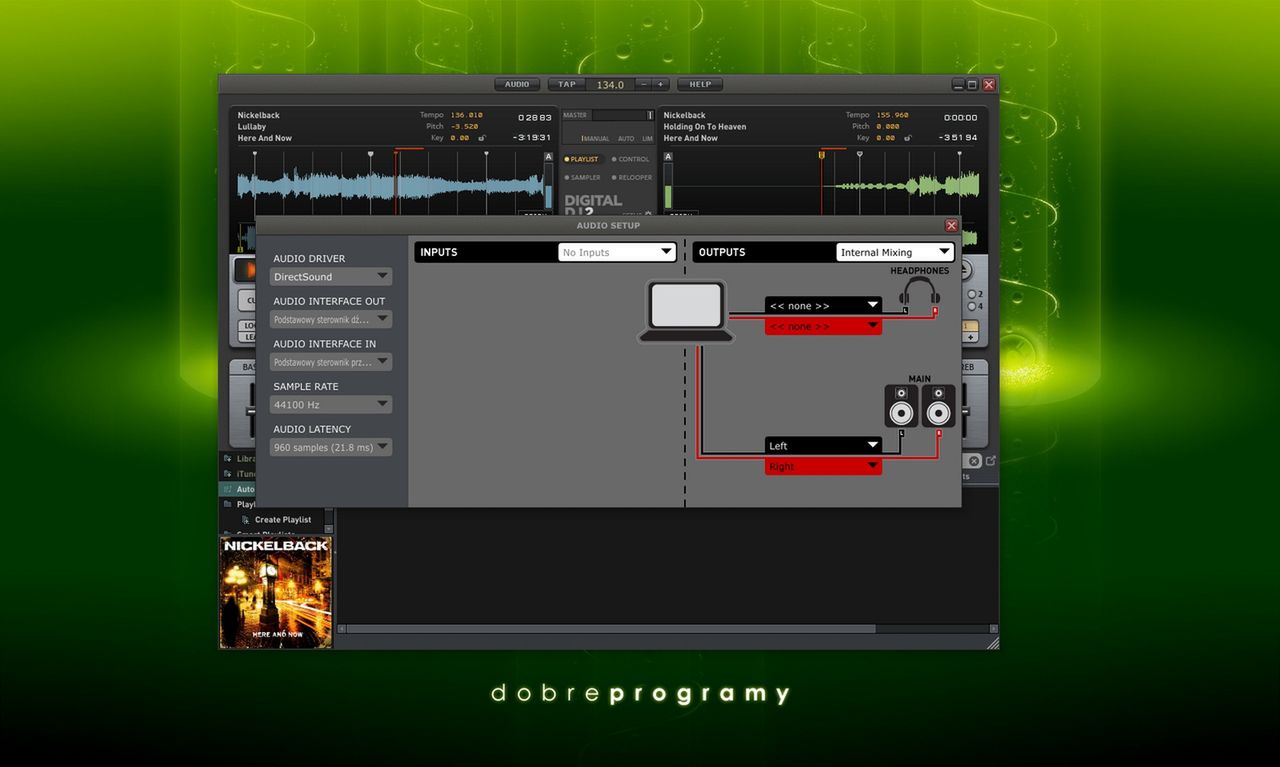The image size is (1280, 767).
Task: Minimize the Digital DJ window
Action: (958, 85)
